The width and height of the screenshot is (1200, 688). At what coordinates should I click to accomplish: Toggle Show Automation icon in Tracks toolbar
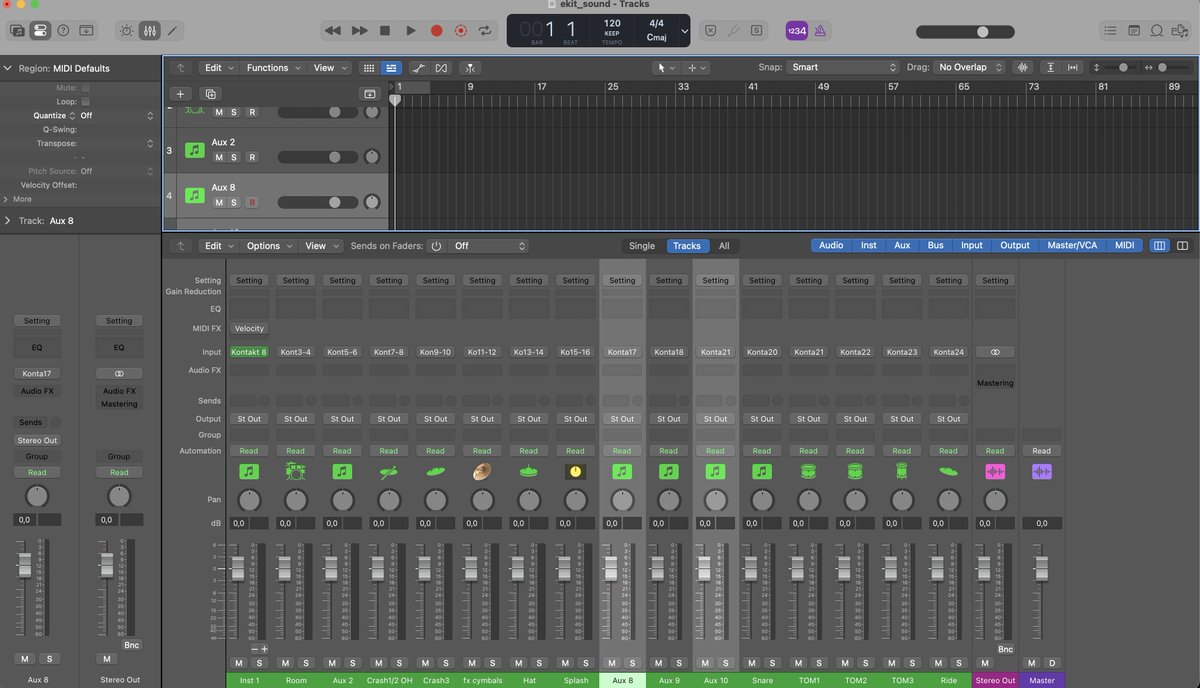[418, 68]
